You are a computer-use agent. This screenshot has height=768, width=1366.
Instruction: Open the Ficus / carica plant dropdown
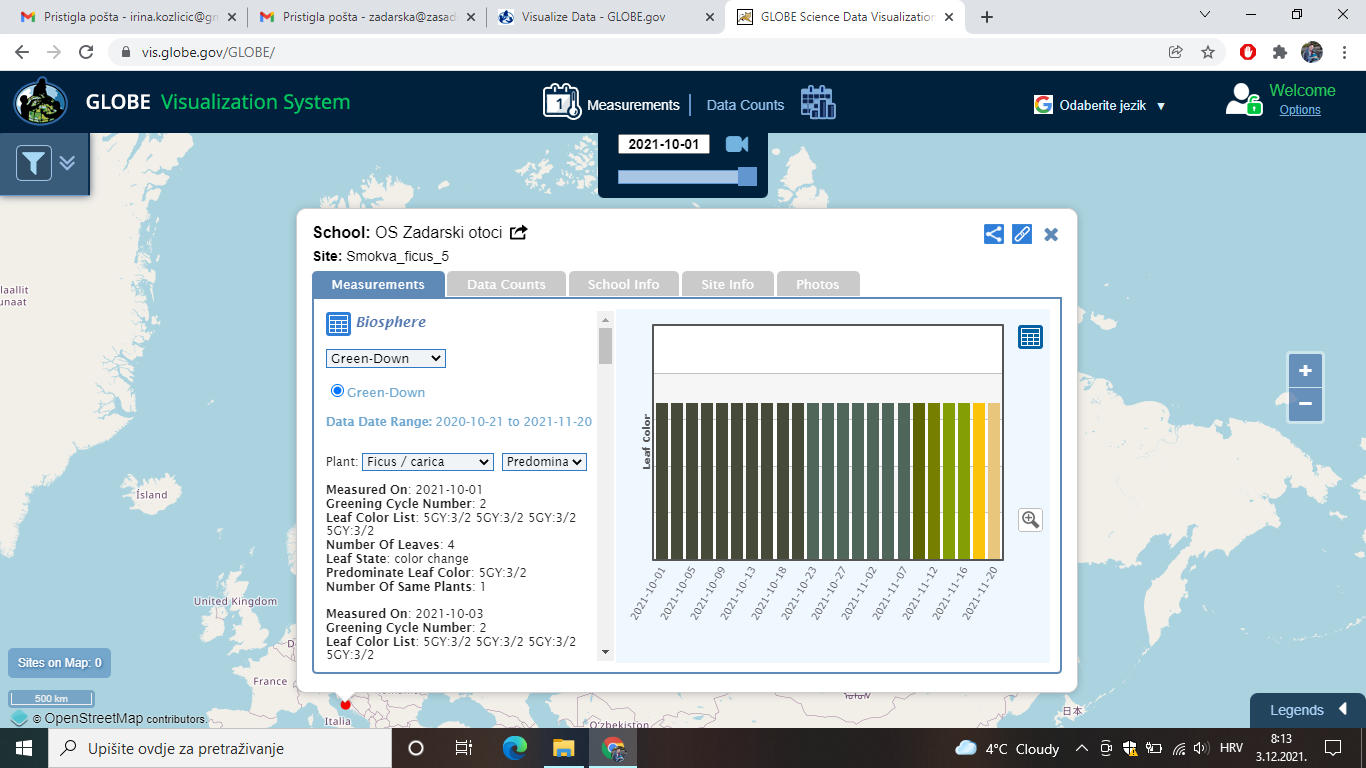pos(427,462)
